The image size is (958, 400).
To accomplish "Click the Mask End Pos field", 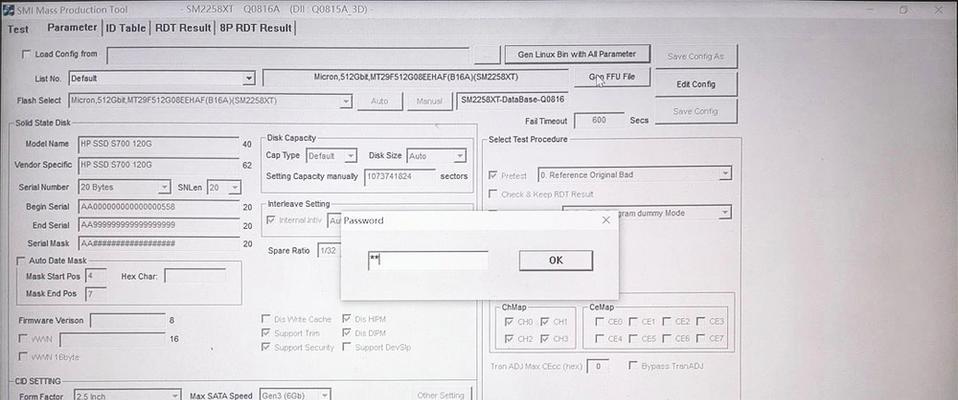I will pos(95,294).
